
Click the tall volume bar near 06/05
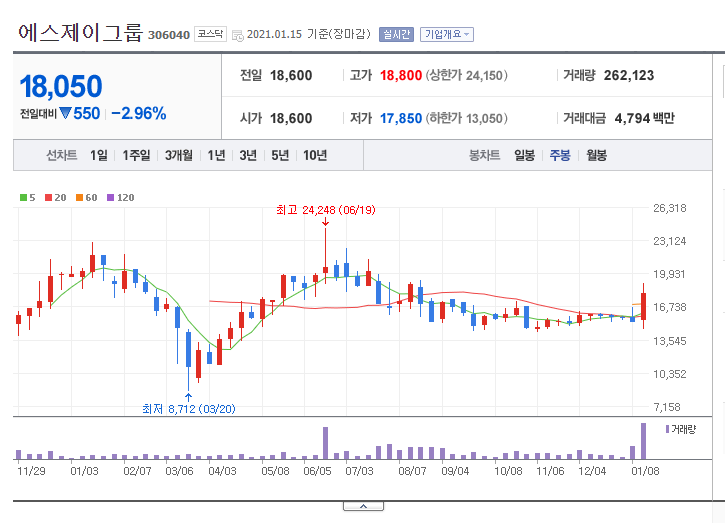pyautogui.click(x=326, y=443)
